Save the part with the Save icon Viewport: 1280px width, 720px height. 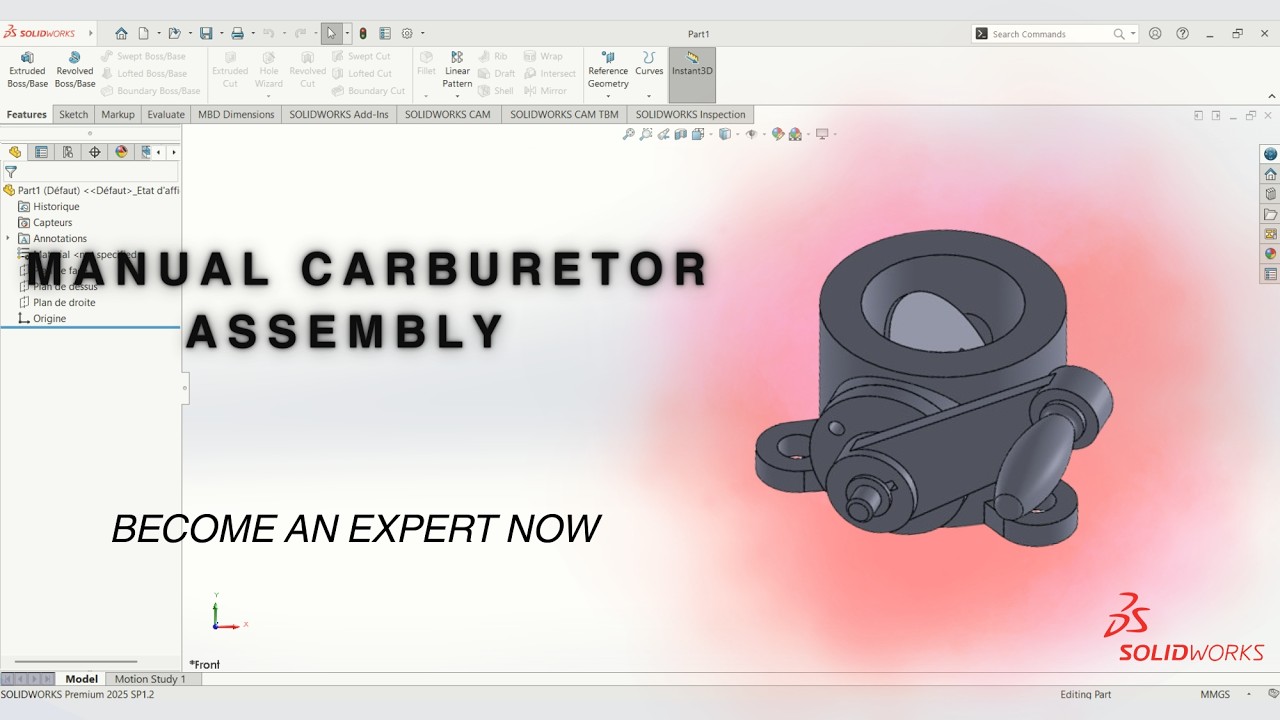point(206,33)
